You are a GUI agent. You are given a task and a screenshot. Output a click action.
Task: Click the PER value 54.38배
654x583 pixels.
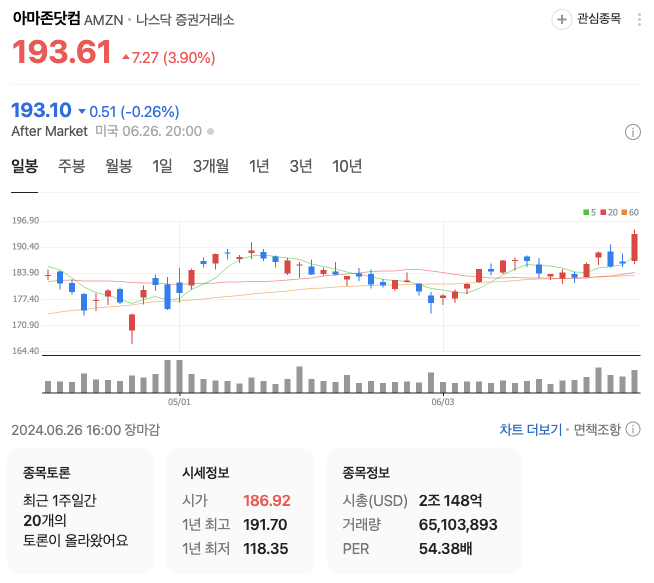tap(445, 549)
